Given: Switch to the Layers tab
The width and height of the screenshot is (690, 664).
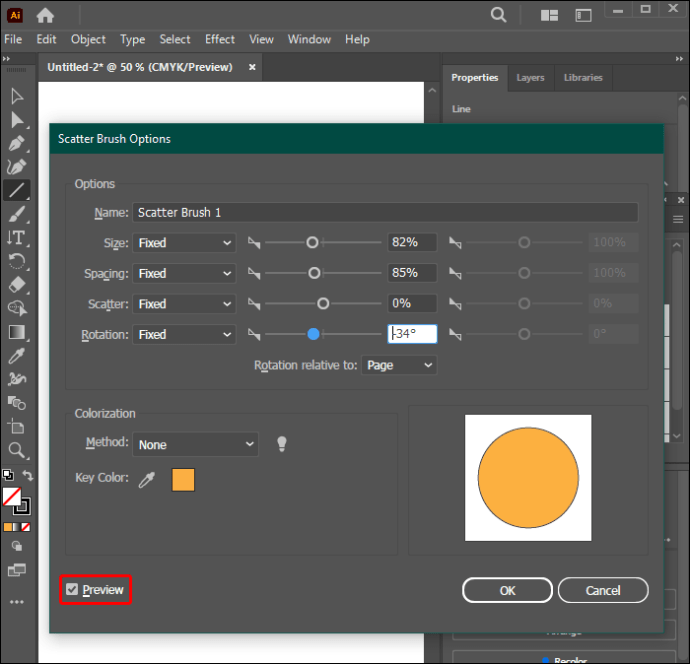Looking at the screenshot, I should pyautogui.click(x=530, y=77).
